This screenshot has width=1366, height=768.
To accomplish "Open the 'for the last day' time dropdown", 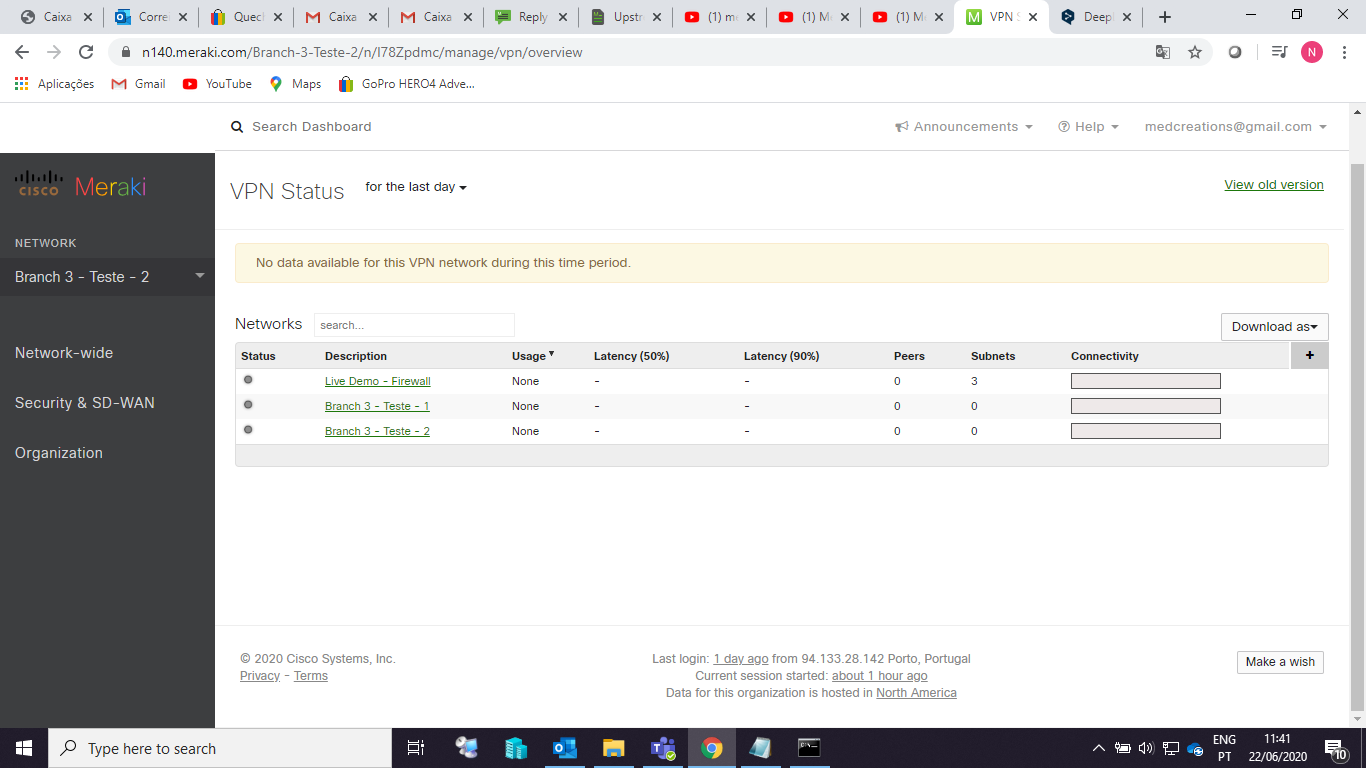I will pos(416,186).
